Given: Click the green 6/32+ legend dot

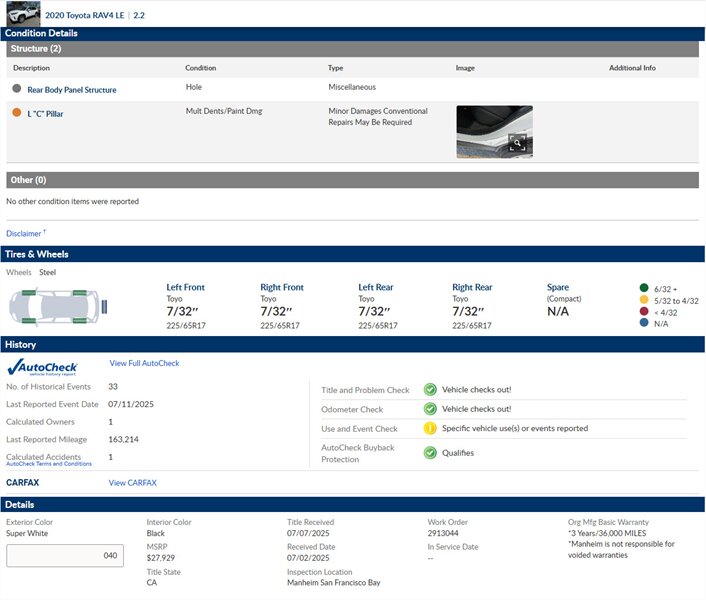Looking at the screenshot, I should click(x=644, y=288).
